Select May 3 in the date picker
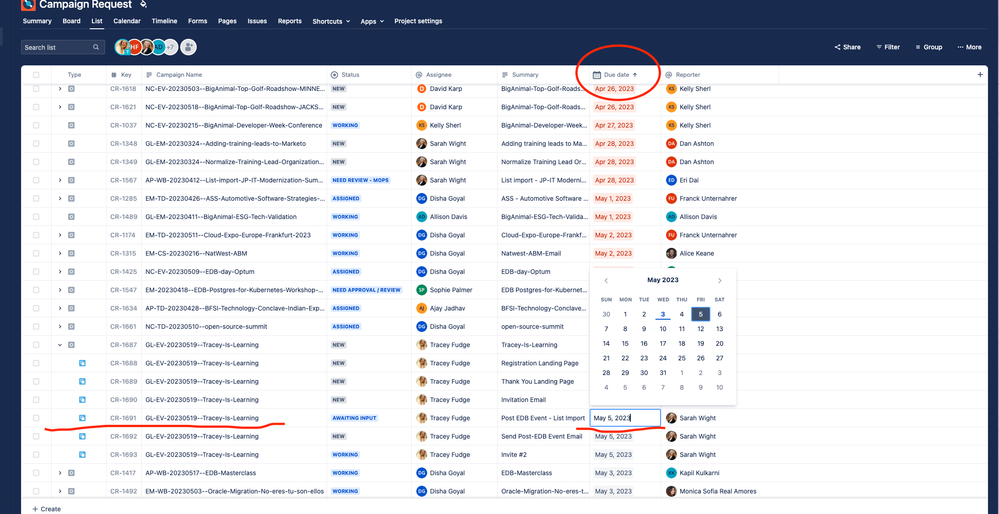This screenshot has height=514, width=999. pyautogui.click(x=663, y=314)
